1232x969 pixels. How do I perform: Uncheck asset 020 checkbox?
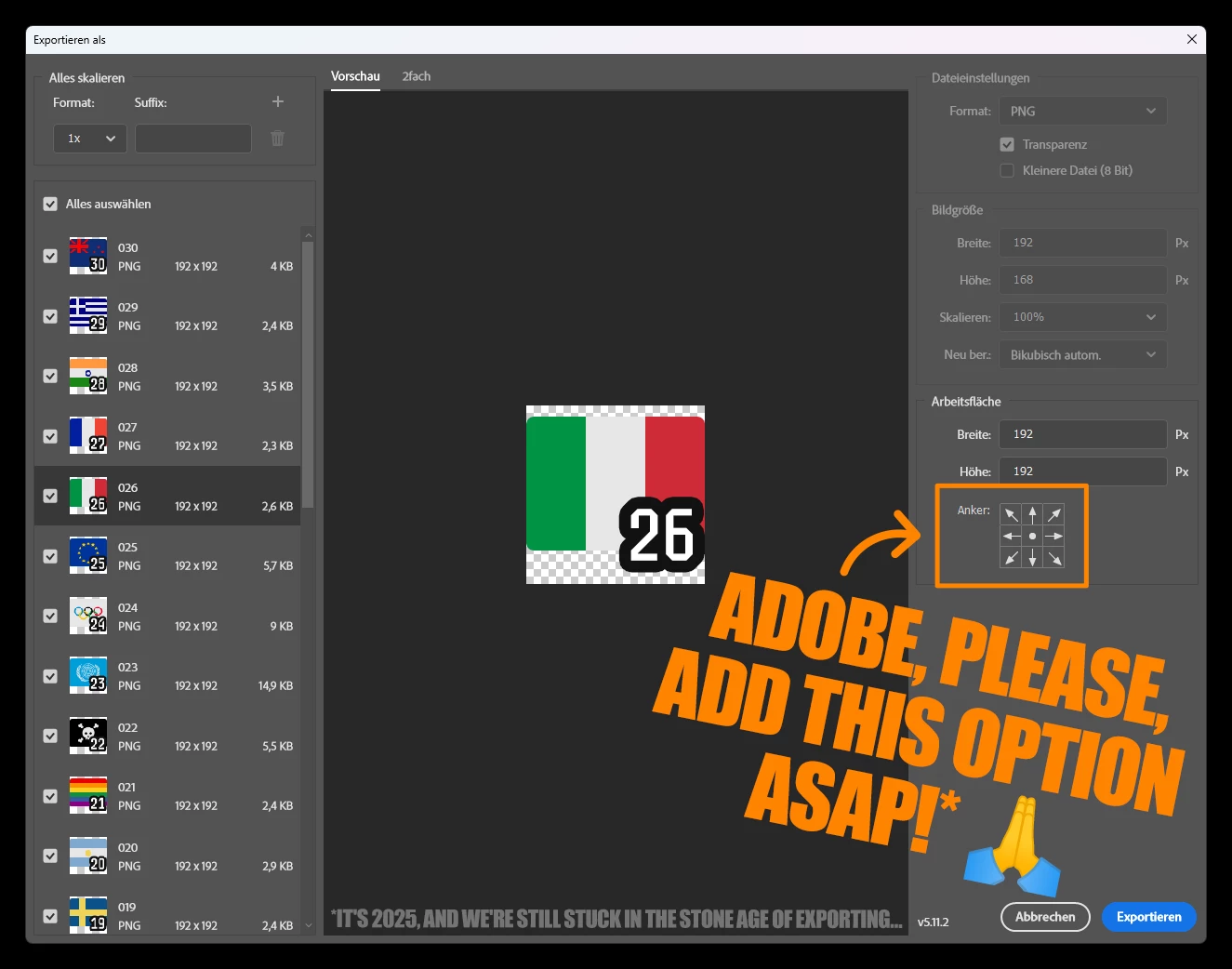(50, 856)
